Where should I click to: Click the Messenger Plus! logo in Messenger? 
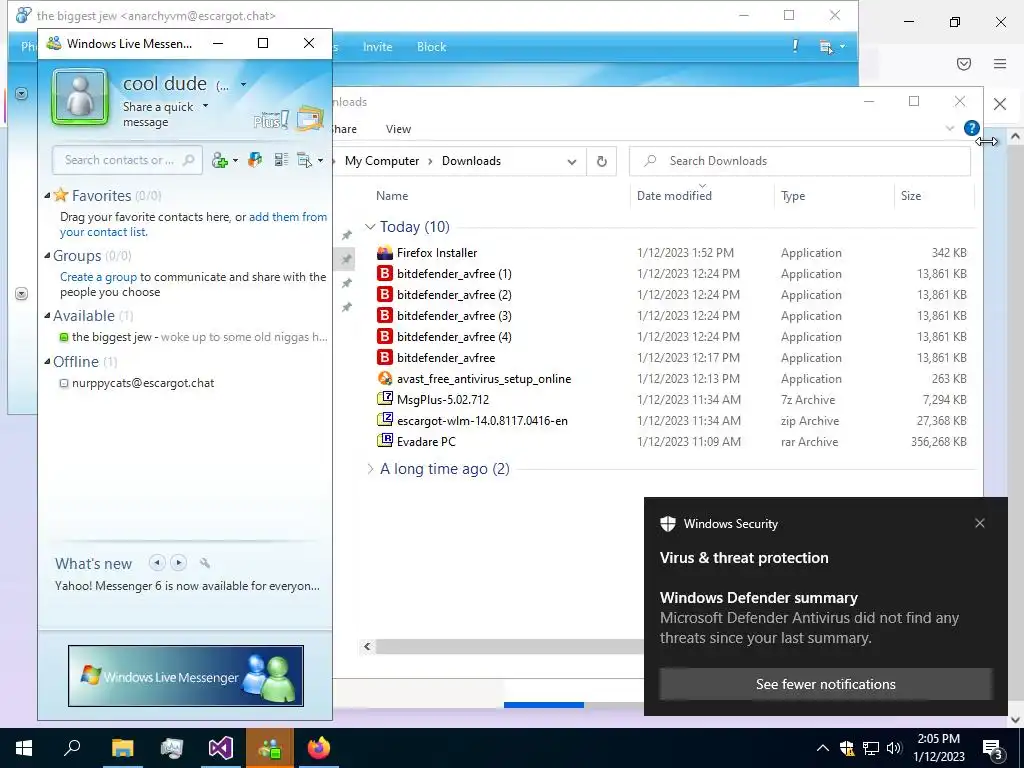pyautogui.click(x=270, y=120)
